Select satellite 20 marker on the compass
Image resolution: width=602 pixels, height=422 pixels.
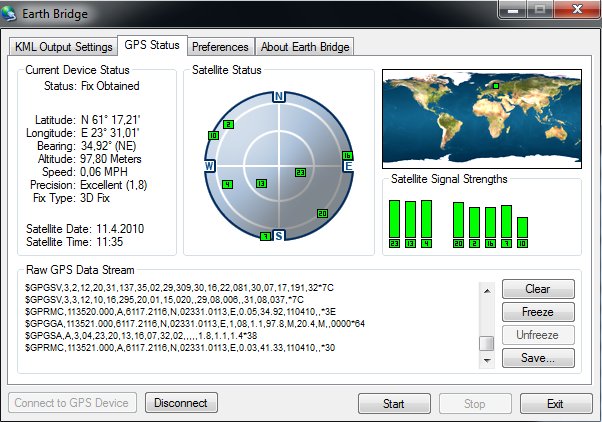pos(322,213)
